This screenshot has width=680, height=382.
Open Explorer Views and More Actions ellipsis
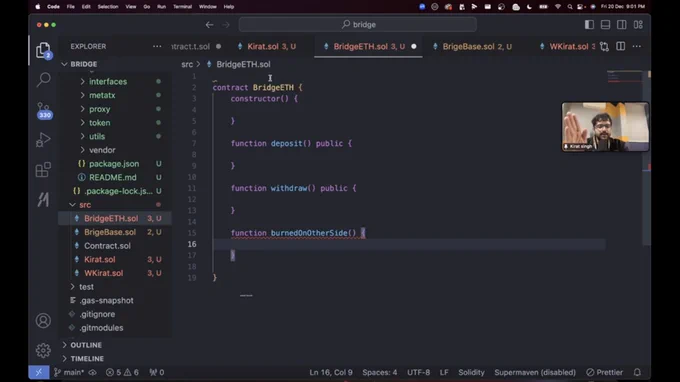click(157, 46)
